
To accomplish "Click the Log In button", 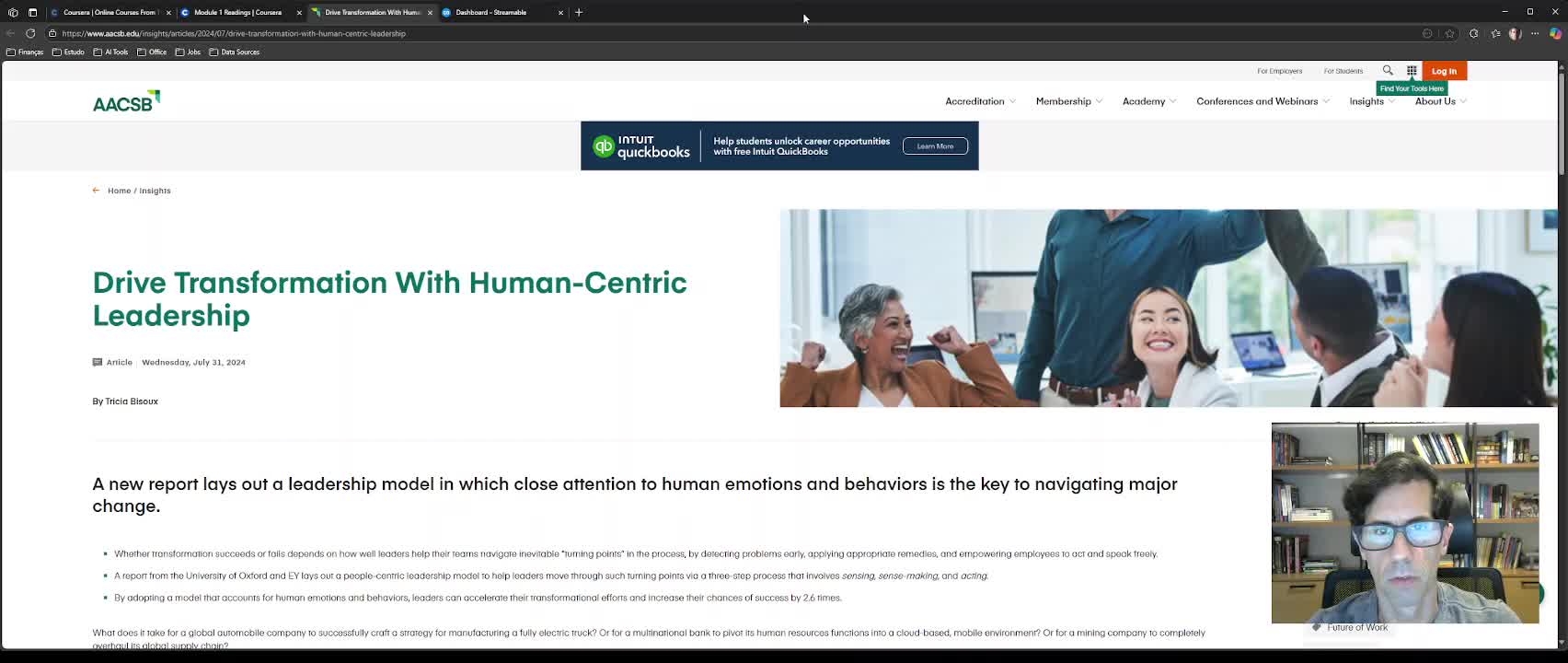I will pyautogui.click(x=1444, y=71).
